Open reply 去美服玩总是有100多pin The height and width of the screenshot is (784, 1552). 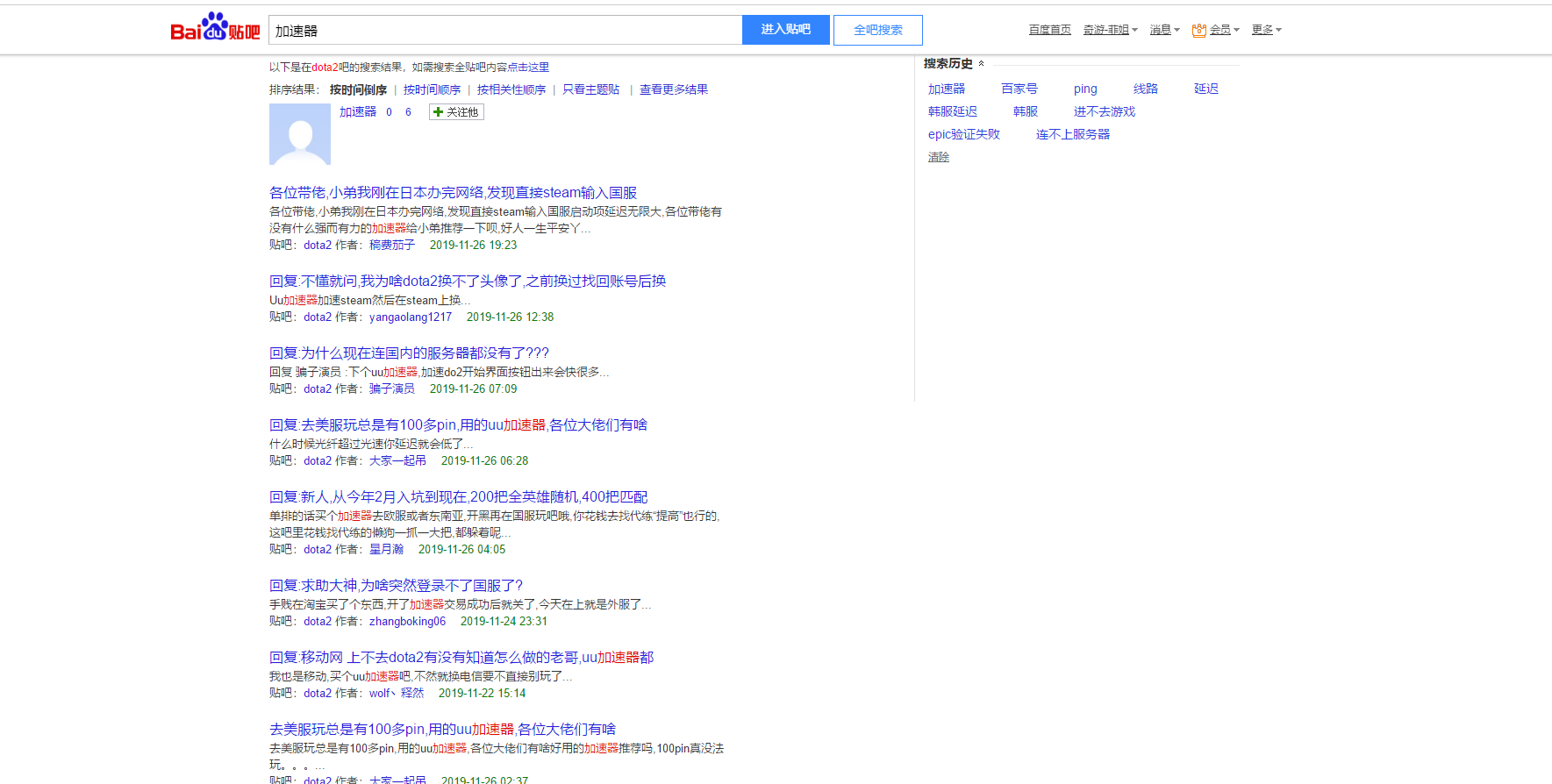(x=458, y=424)
